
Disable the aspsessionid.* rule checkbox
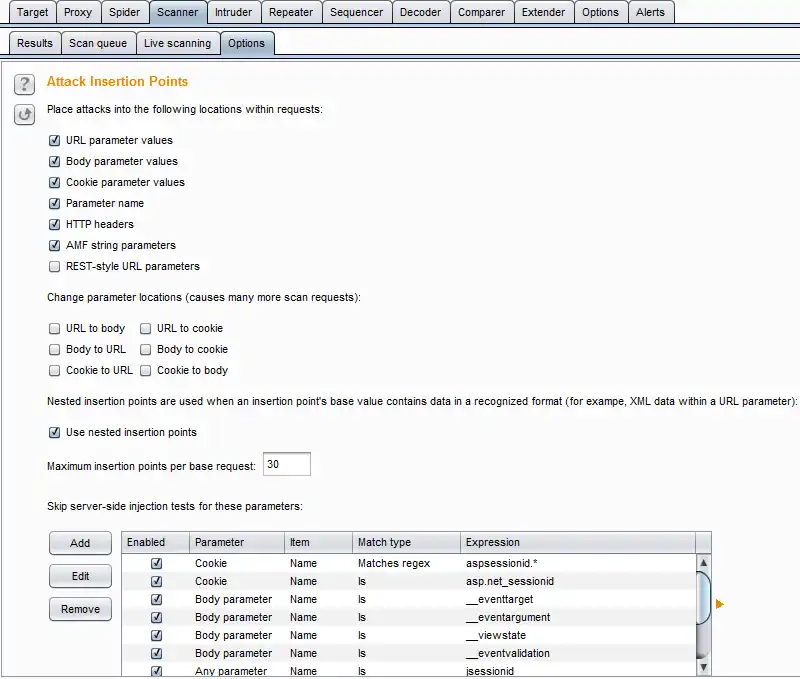pyautogui.click(x=156, y=563)
